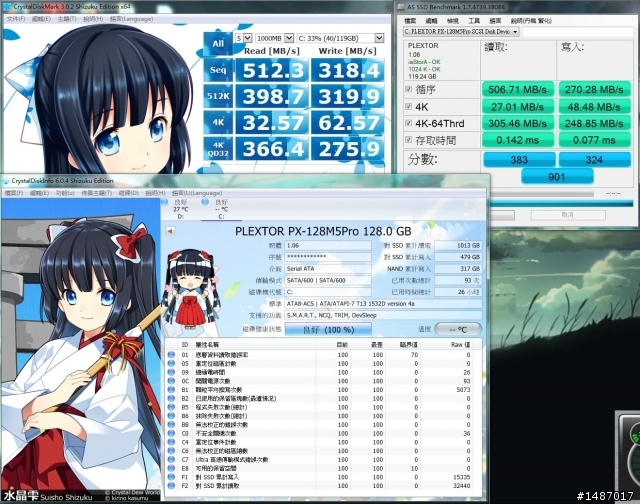Screen dimensions: 640x504
Task: Click AS SSD read score 383
Action: tap(519, 160)
